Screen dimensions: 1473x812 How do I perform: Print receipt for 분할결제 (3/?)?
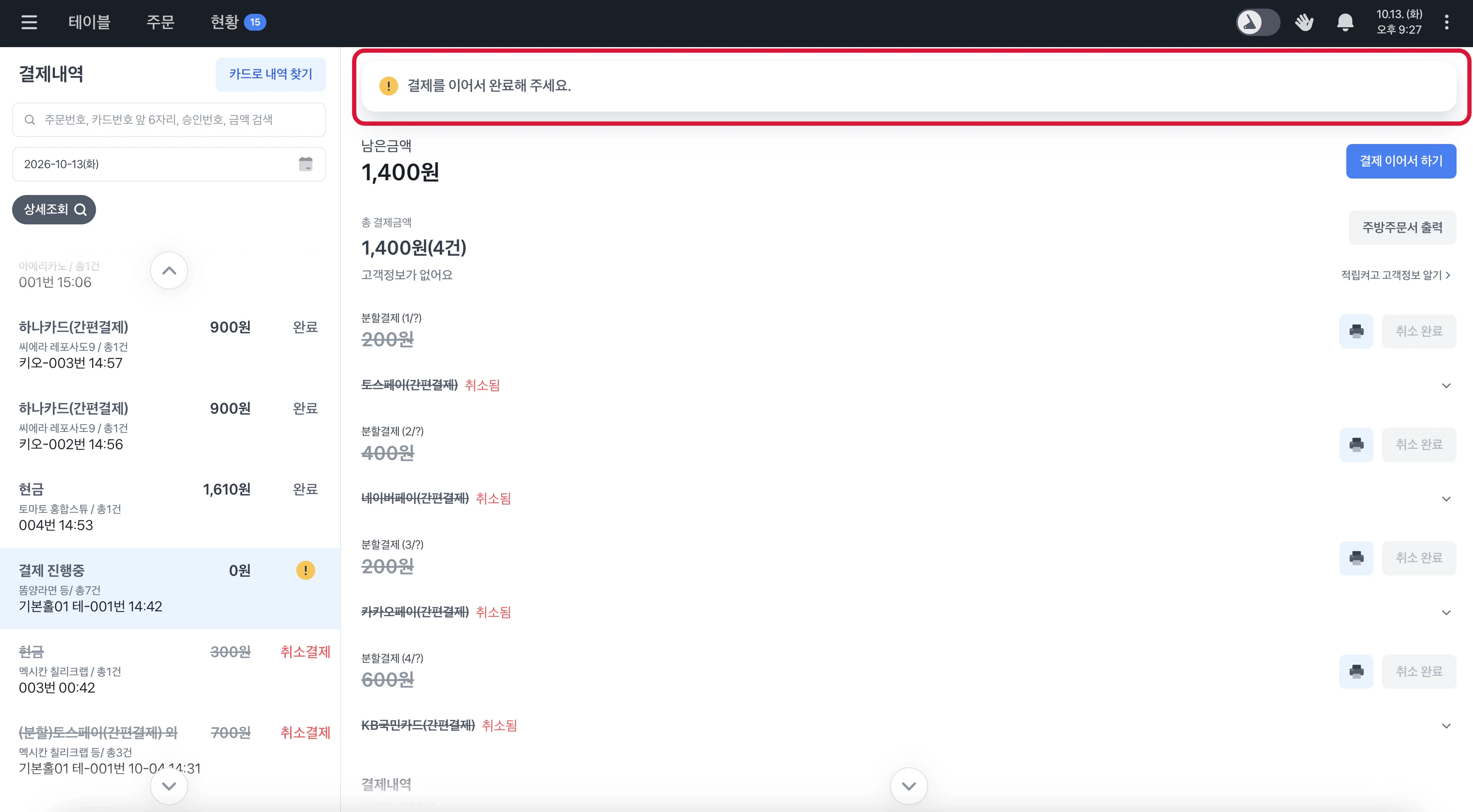1356,557
